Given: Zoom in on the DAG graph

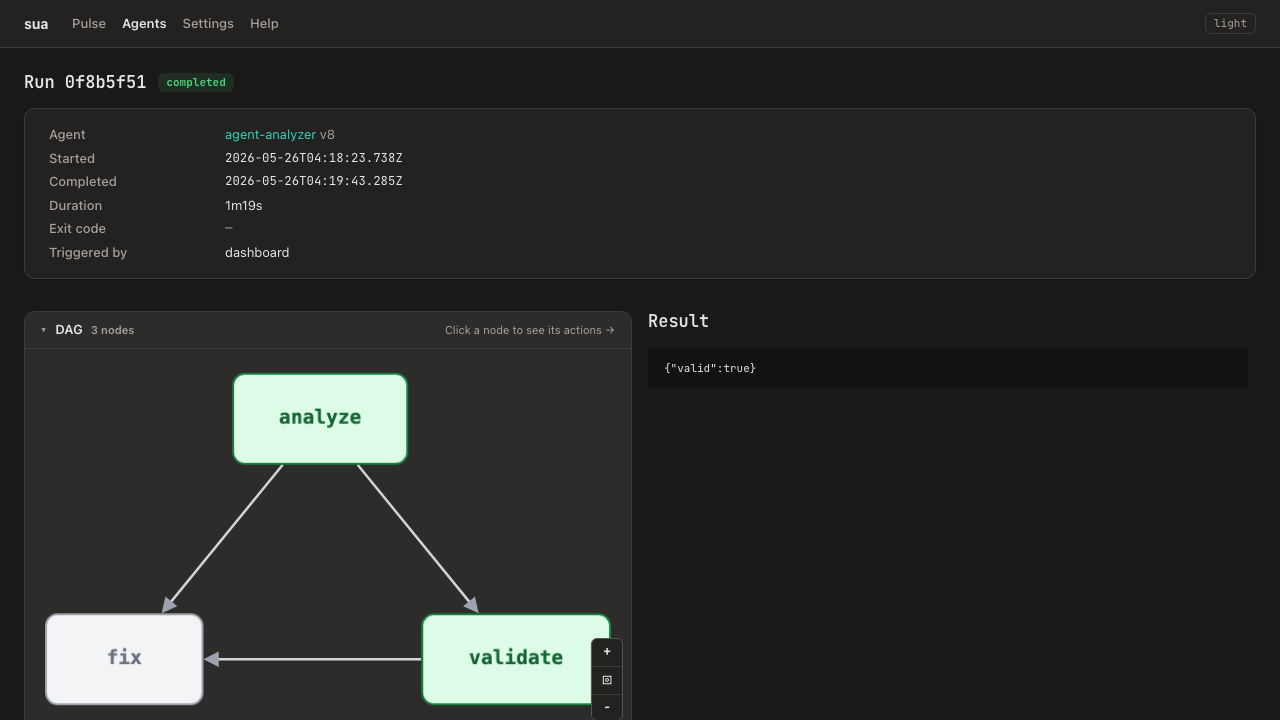Looking at the screenshot, I should [607, 652].
